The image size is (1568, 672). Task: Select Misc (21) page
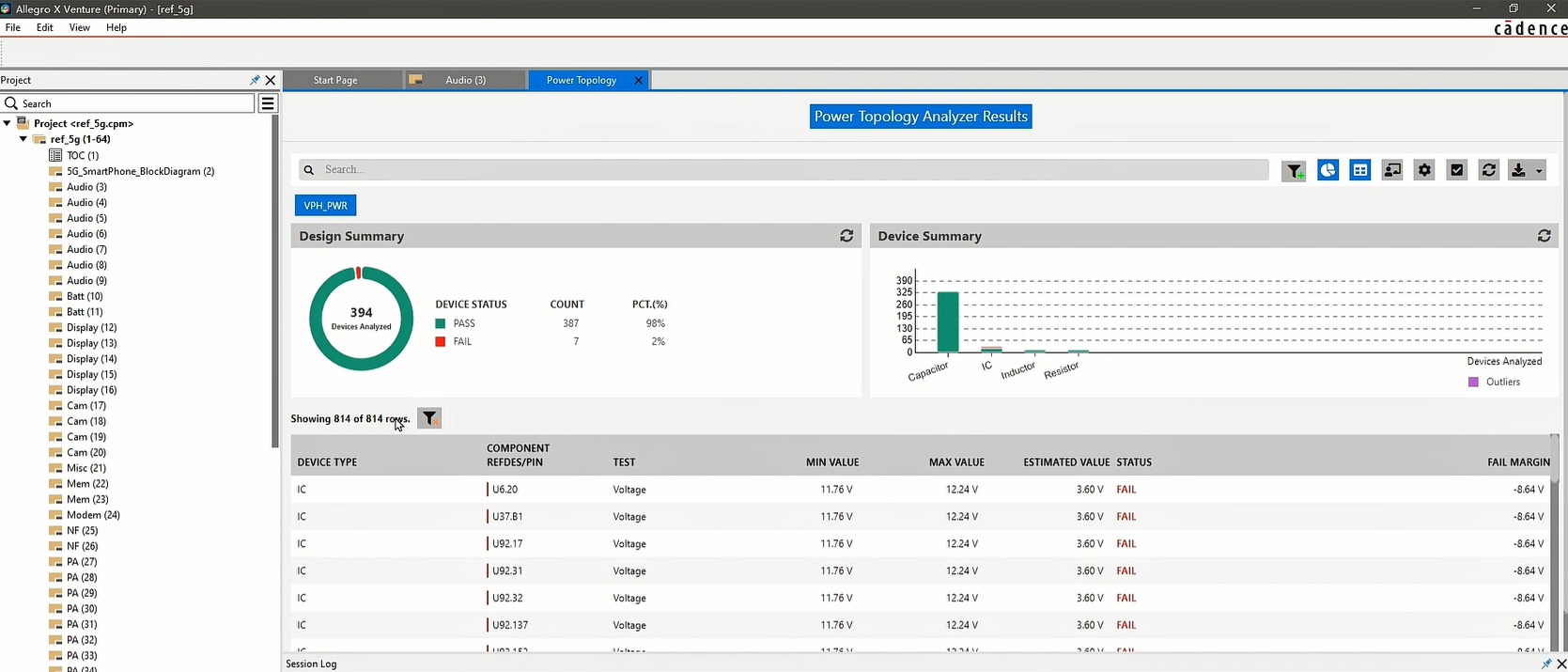click(x=85, y=468)
